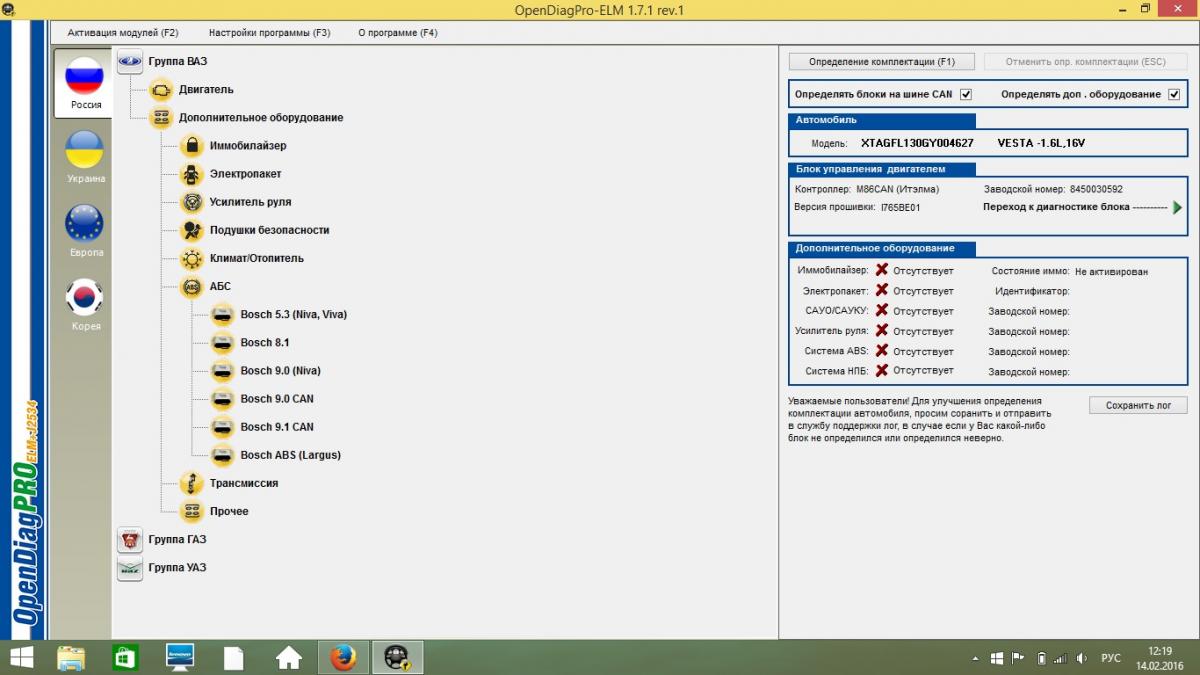
Task: Click the volume speaker icon in system tray
Action: [1081, 658]
